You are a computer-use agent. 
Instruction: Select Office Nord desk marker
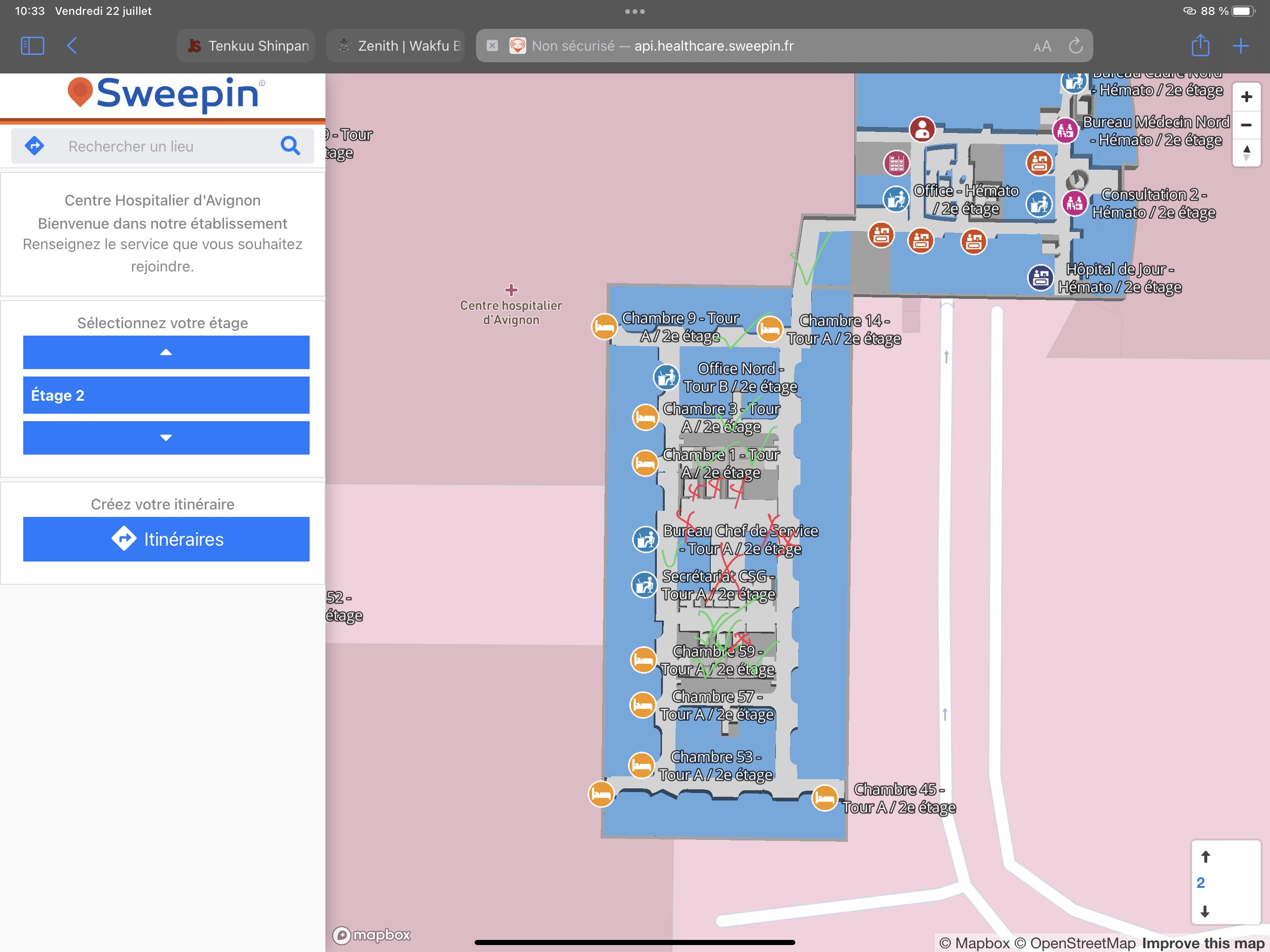(x=667, y=377)
